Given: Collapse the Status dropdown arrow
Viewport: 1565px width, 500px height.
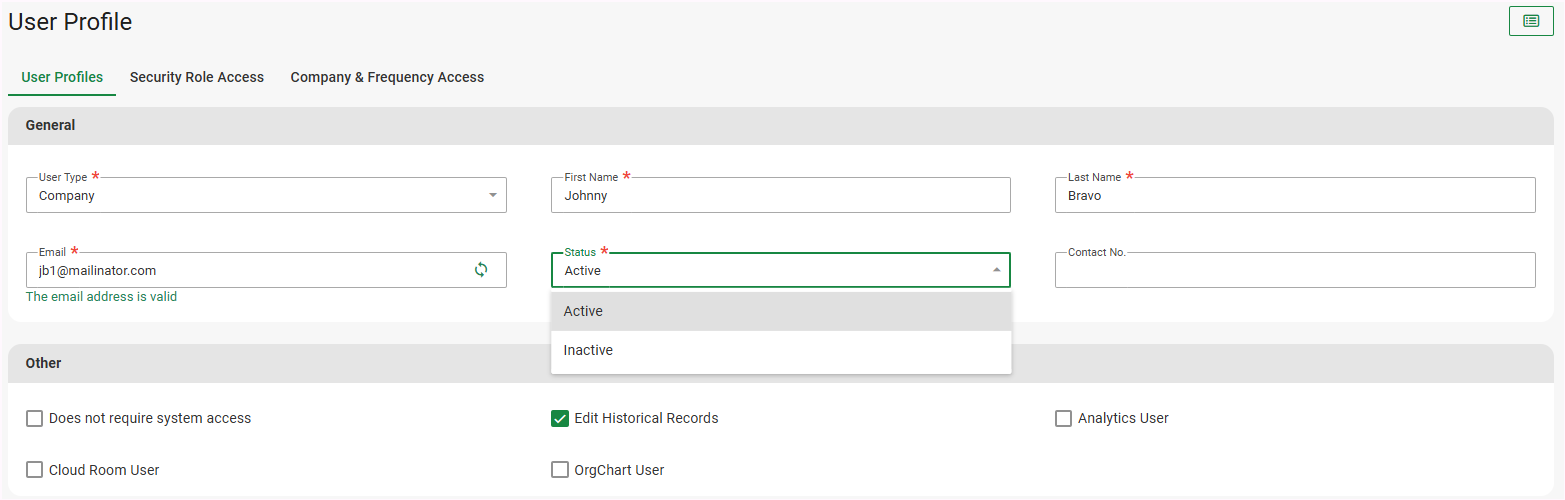Looking at the screenshot, I should point(996,270).
